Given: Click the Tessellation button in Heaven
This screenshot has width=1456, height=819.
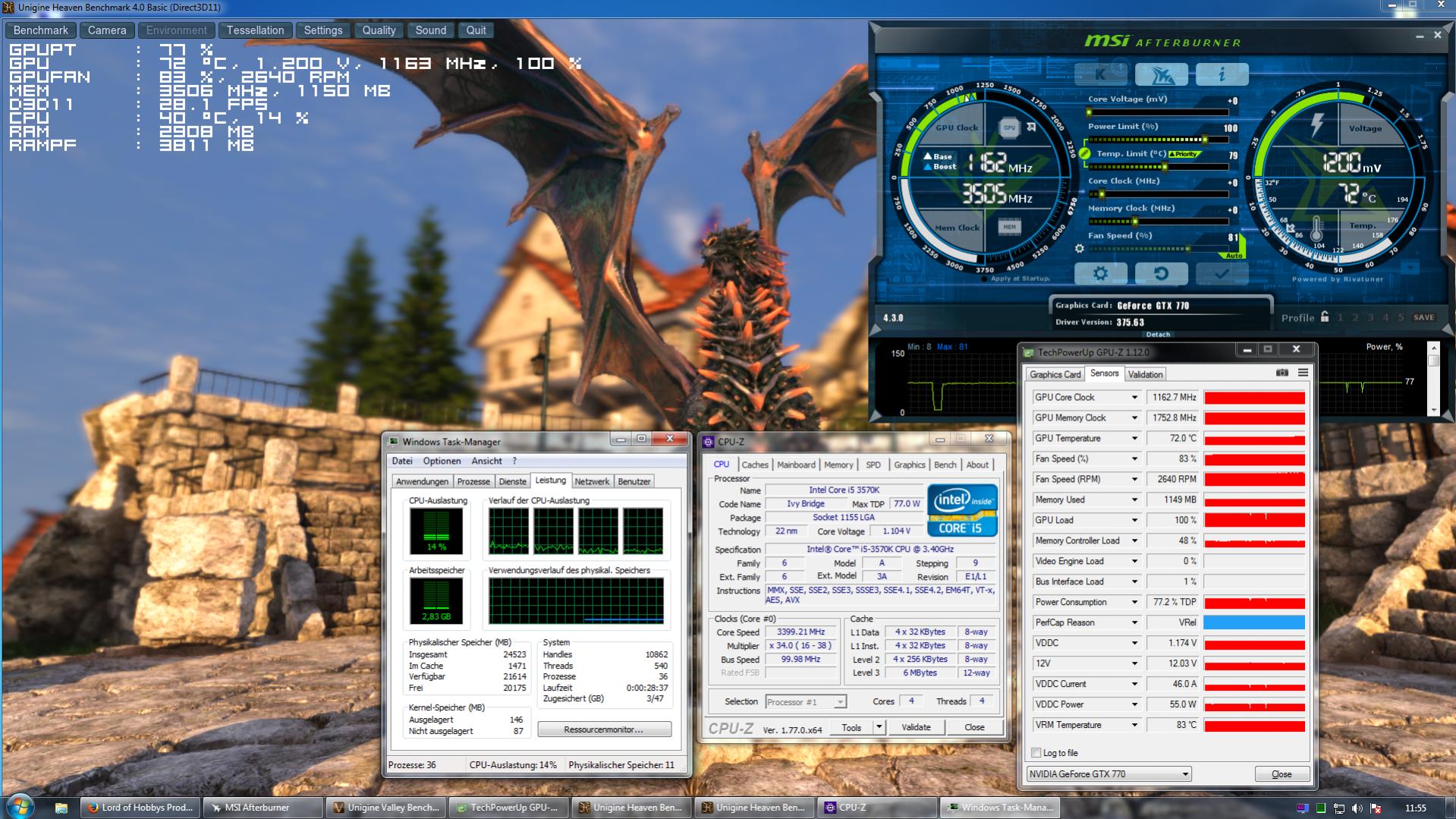Looking at the screenshot, I should point(255,30).
